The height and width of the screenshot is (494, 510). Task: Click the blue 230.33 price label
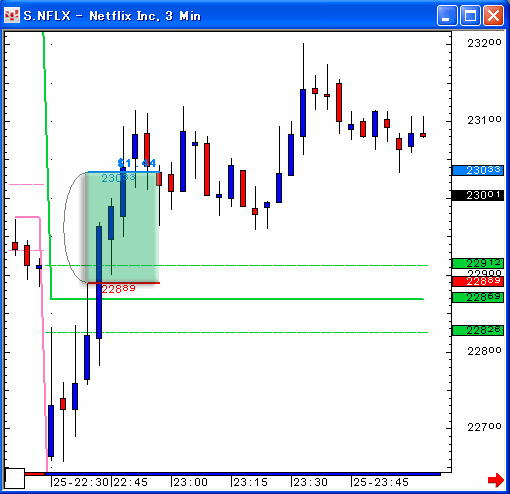point(478,170)
